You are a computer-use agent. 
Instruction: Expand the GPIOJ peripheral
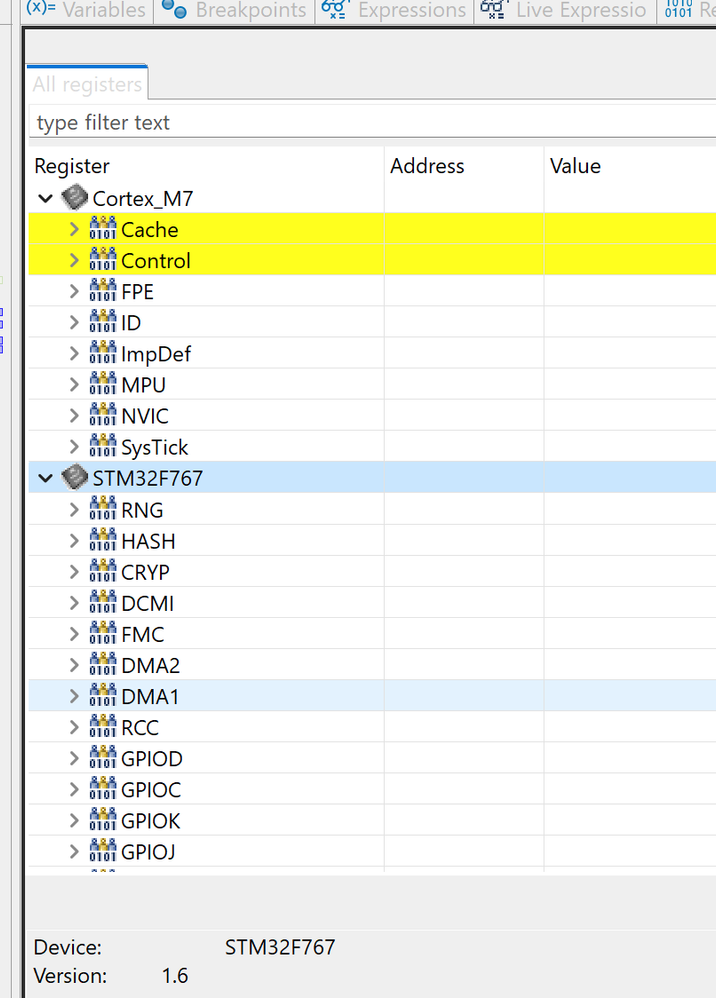[74, 852]
